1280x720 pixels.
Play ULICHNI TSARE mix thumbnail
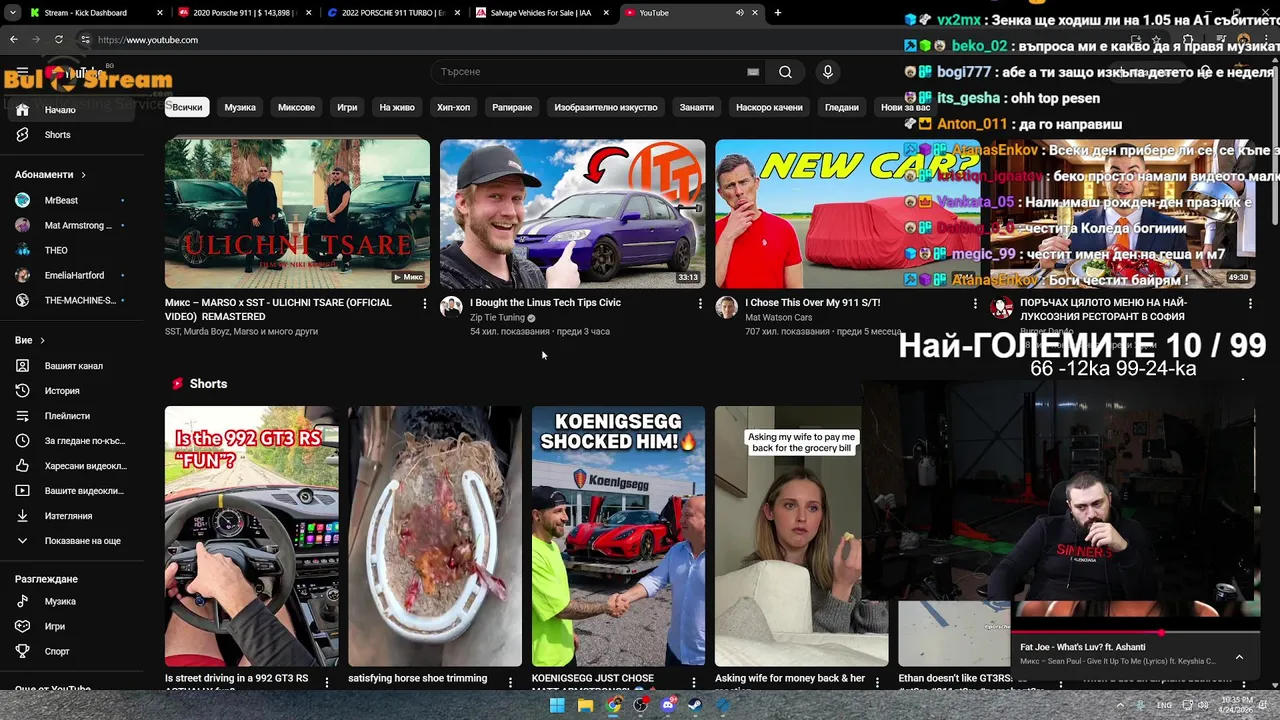pos(297,213)
